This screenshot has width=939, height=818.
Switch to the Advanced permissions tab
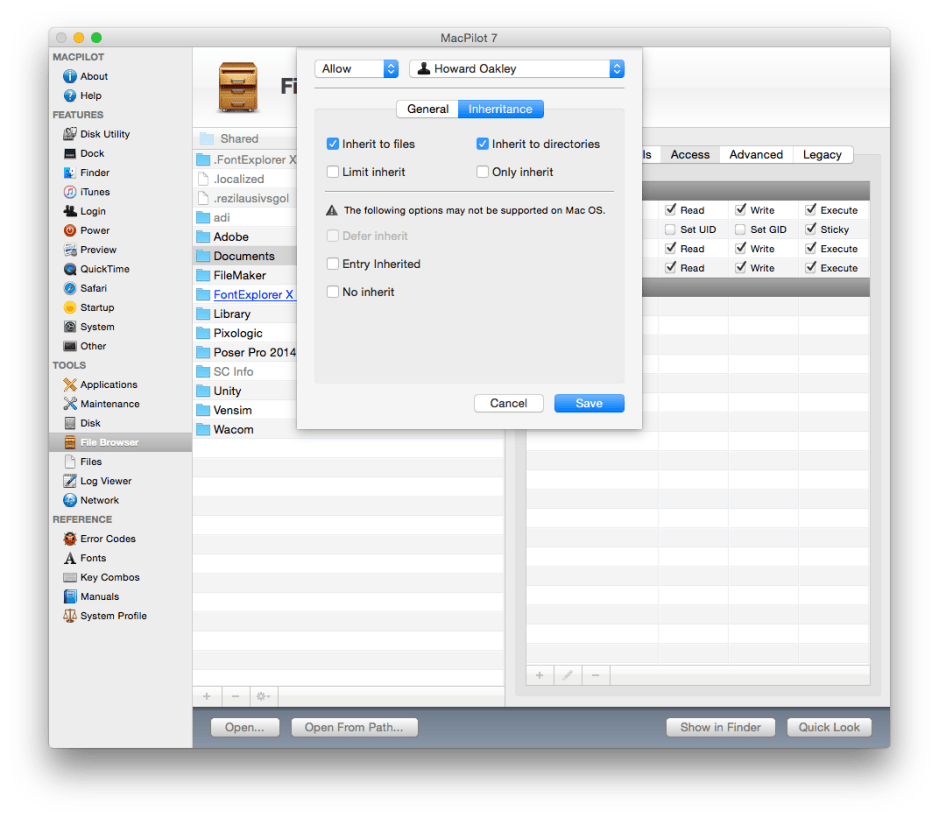[755, 154]
